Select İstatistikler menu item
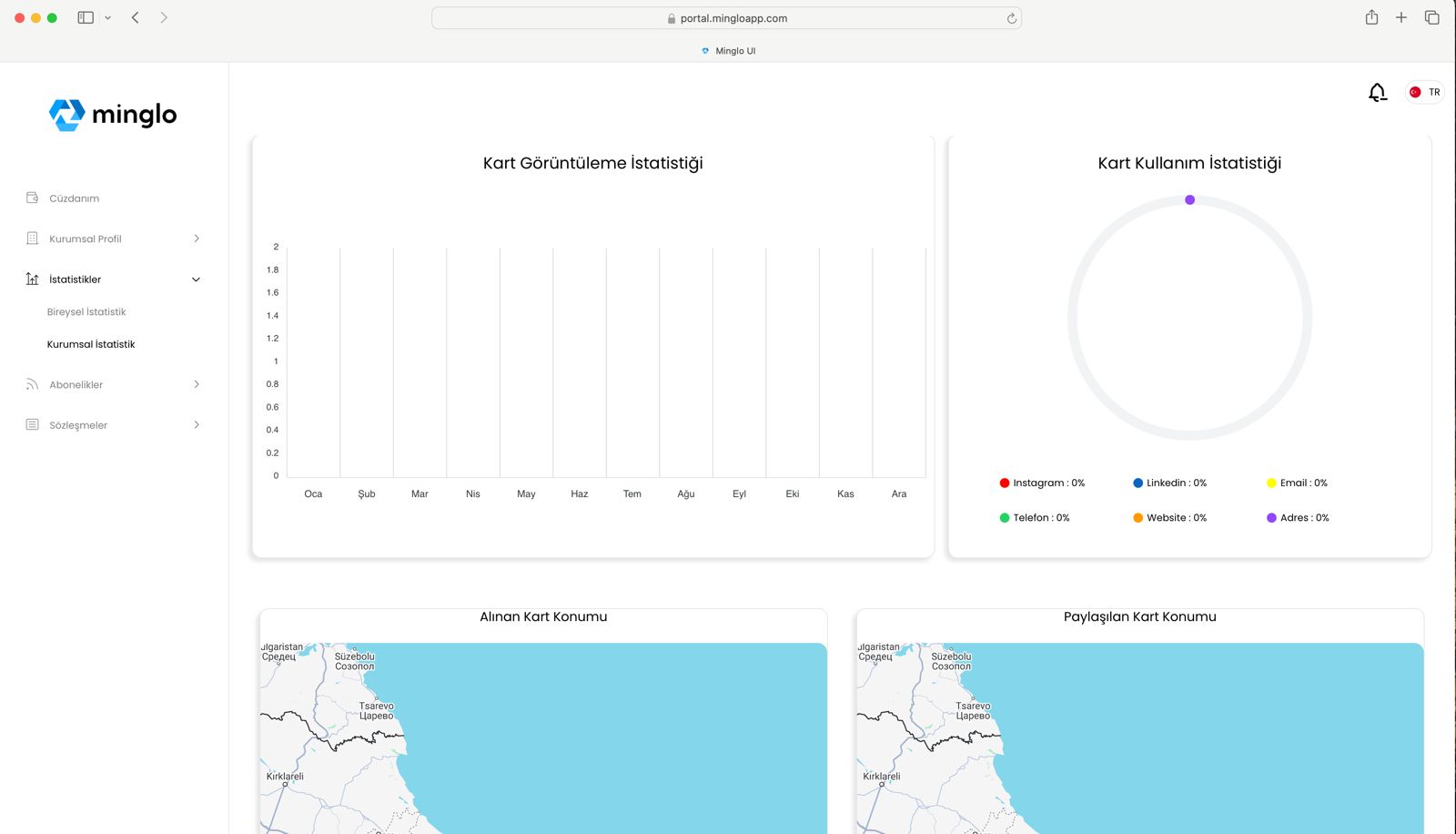 (76, 280)
